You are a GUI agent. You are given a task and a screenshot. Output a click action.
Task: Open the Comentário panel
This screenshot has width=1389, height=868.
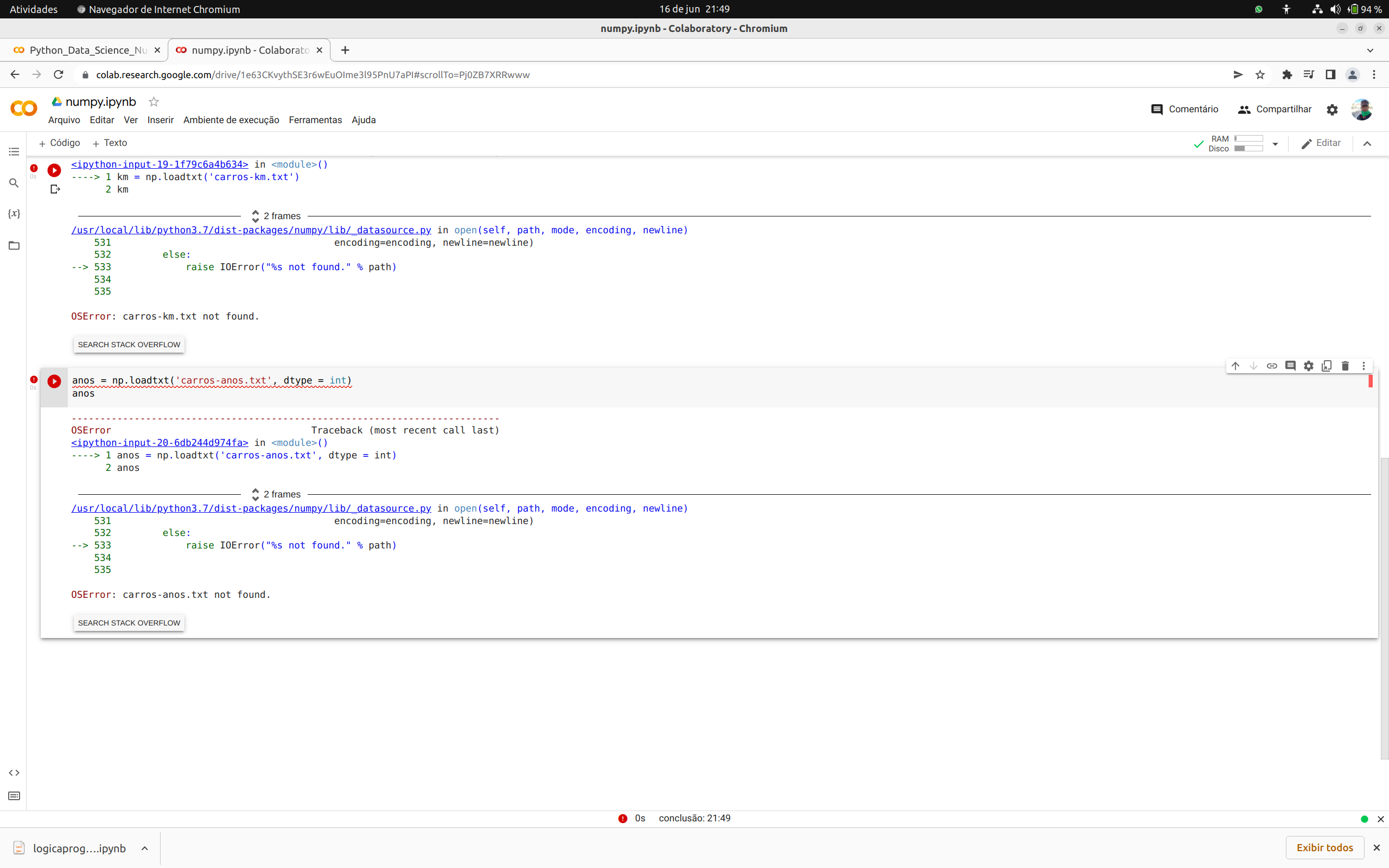(1184, 109)
